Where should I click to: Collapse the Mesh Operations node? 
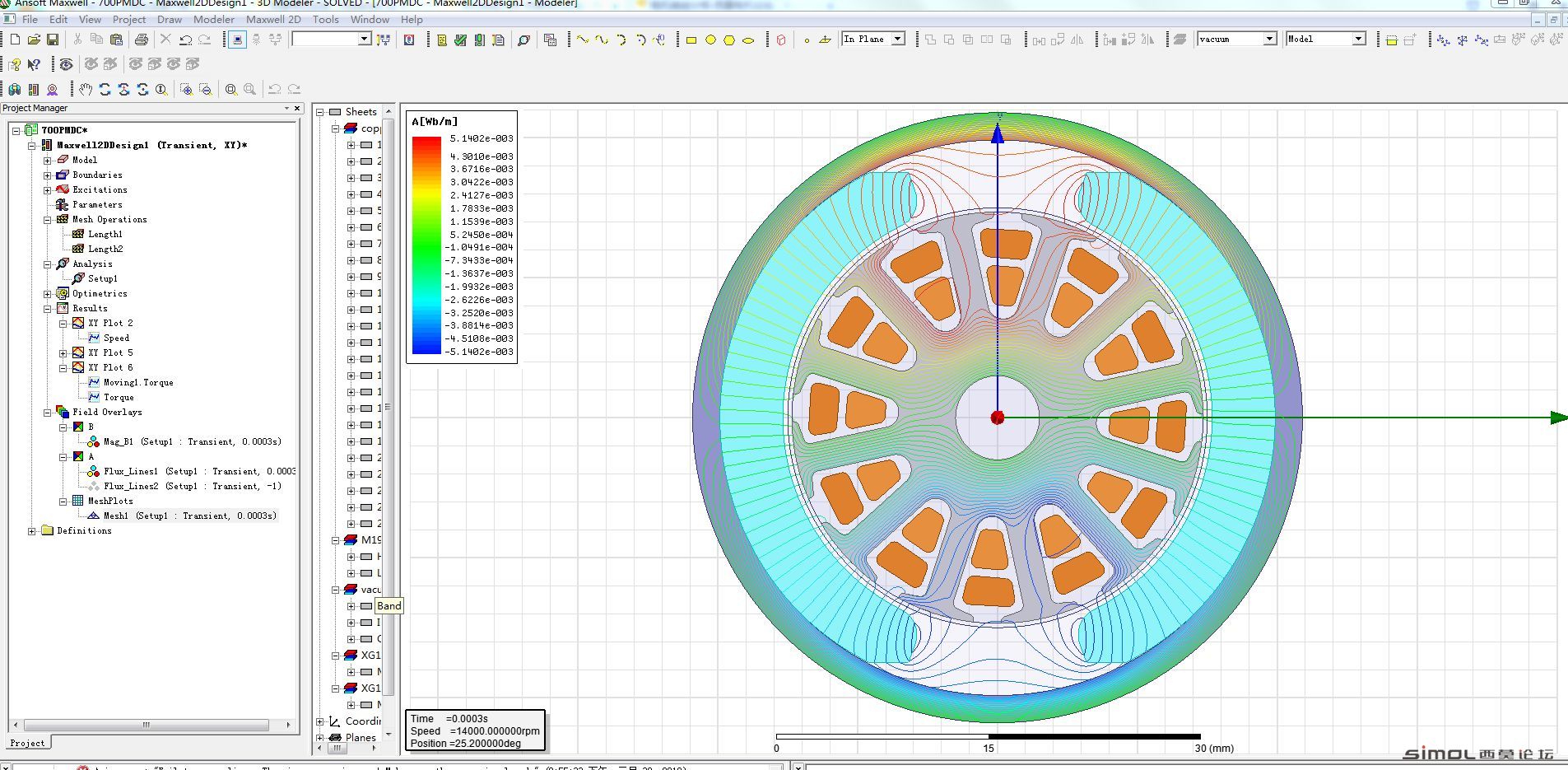click(48, 220)
